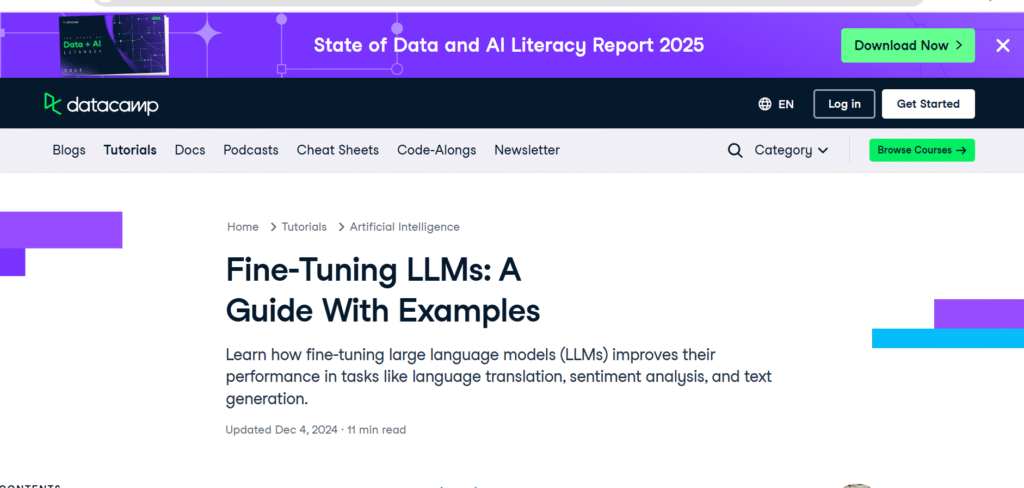The width and height of the screenshot is (1024, 488).
Task: Open the Cheat Sheets page
Action: [338, 150]
